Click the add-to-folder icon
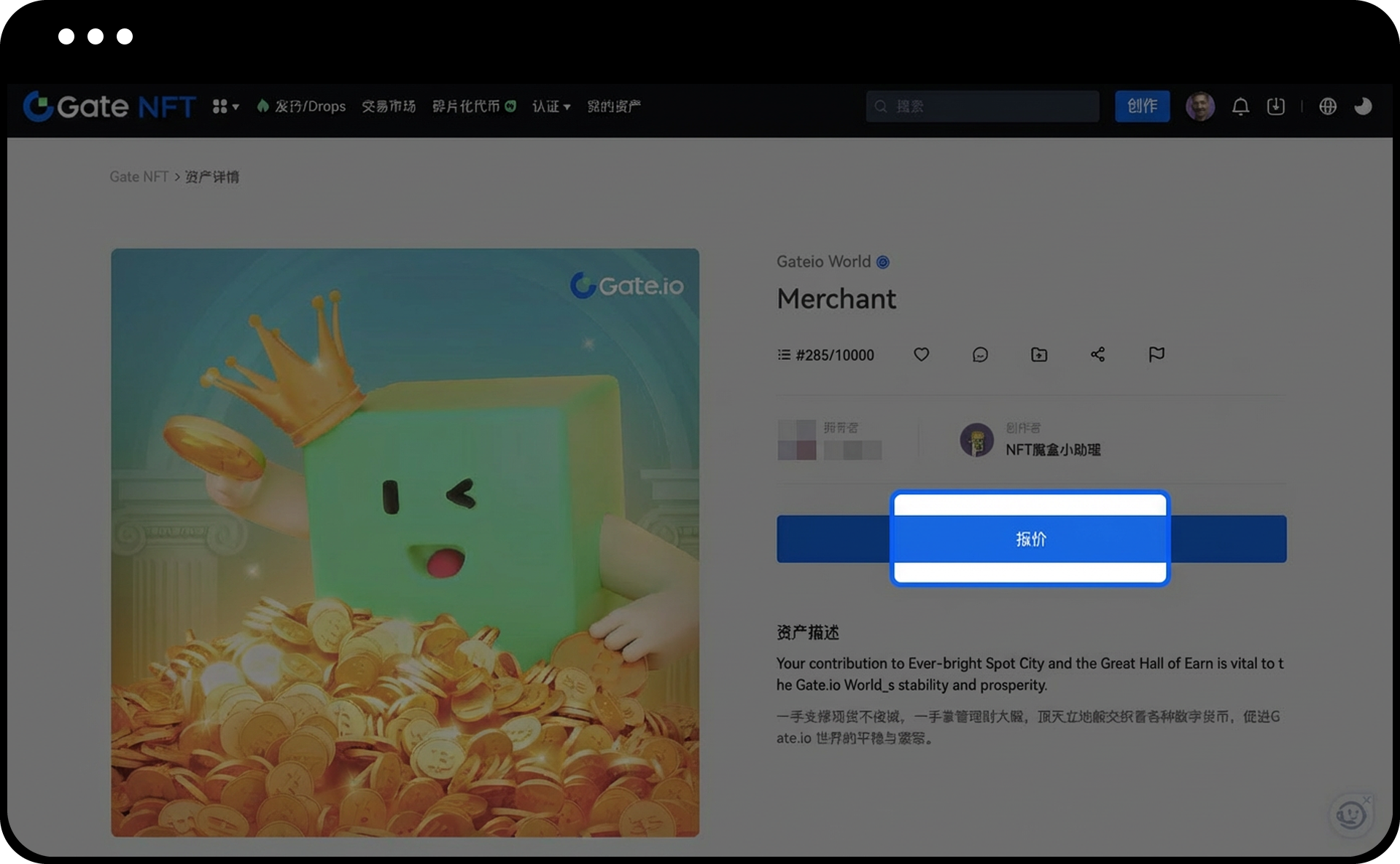The width and height of the screenshot is (1400, 864). pyautogui.click(x=1039, y=354)
